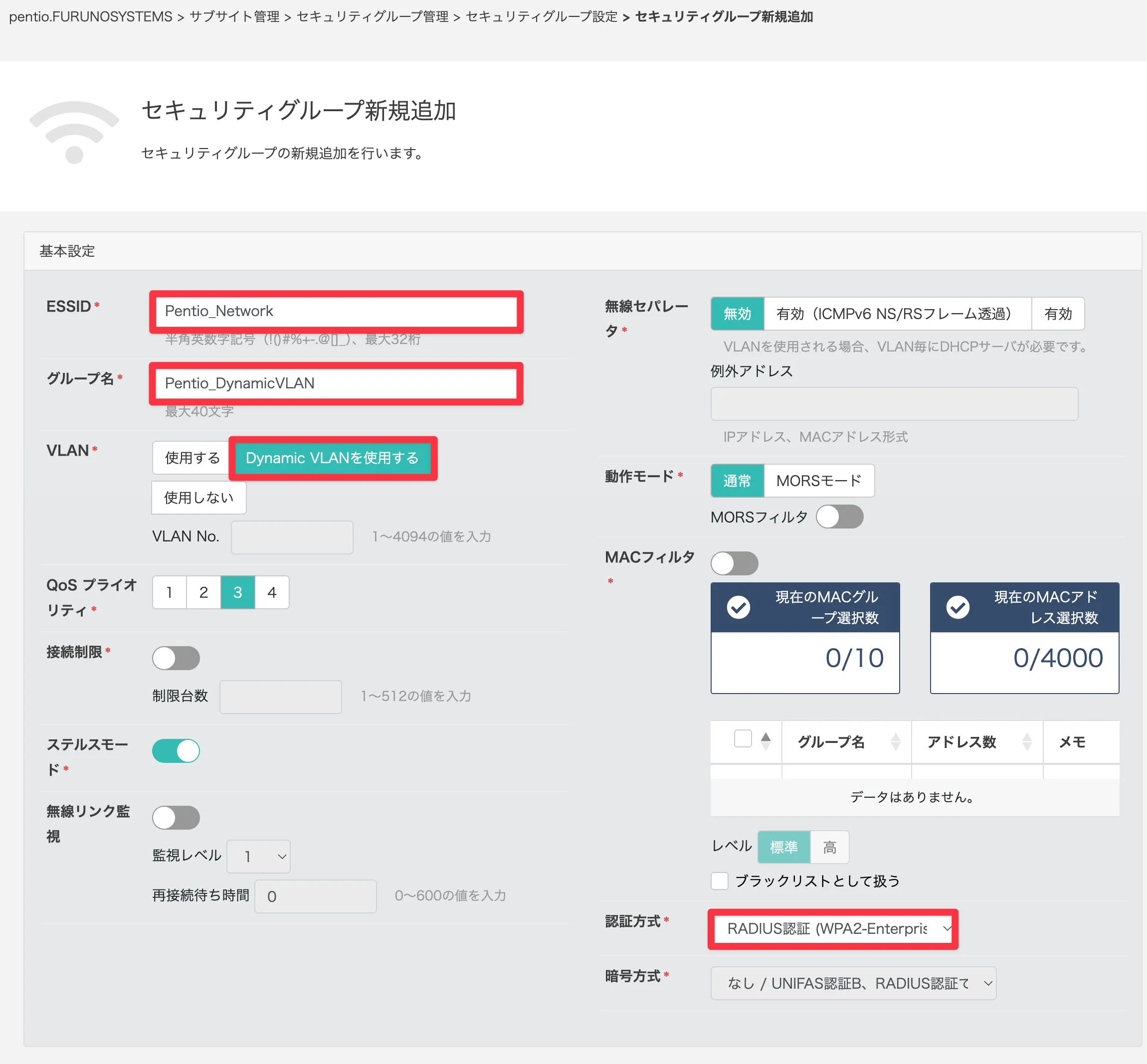Screen dimensions: 1147x1064
Task: Switch 動作モード to MORSモード
Action: (x=818, y=480)
